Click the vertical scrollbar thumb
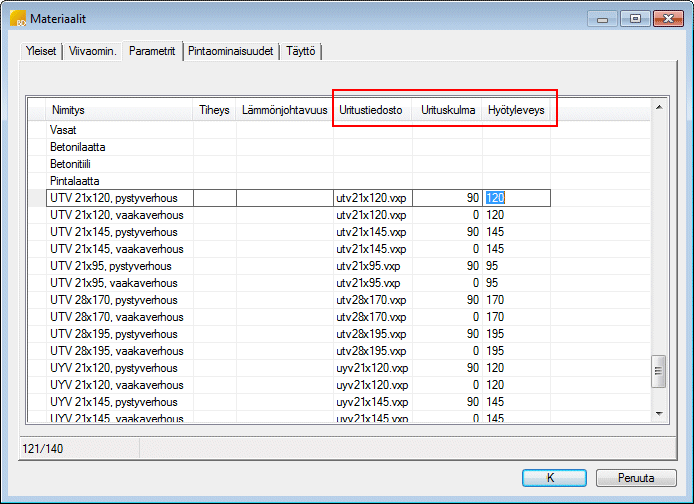694x504 pixels. pyautogui.click(x=659, y=372)
